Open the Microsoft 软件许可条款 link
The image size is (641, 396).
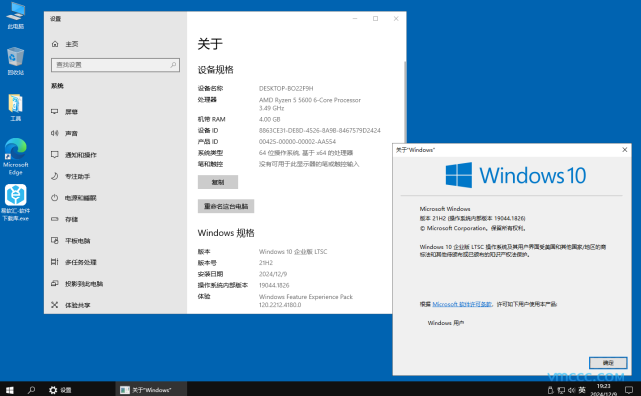click(462, 304)
